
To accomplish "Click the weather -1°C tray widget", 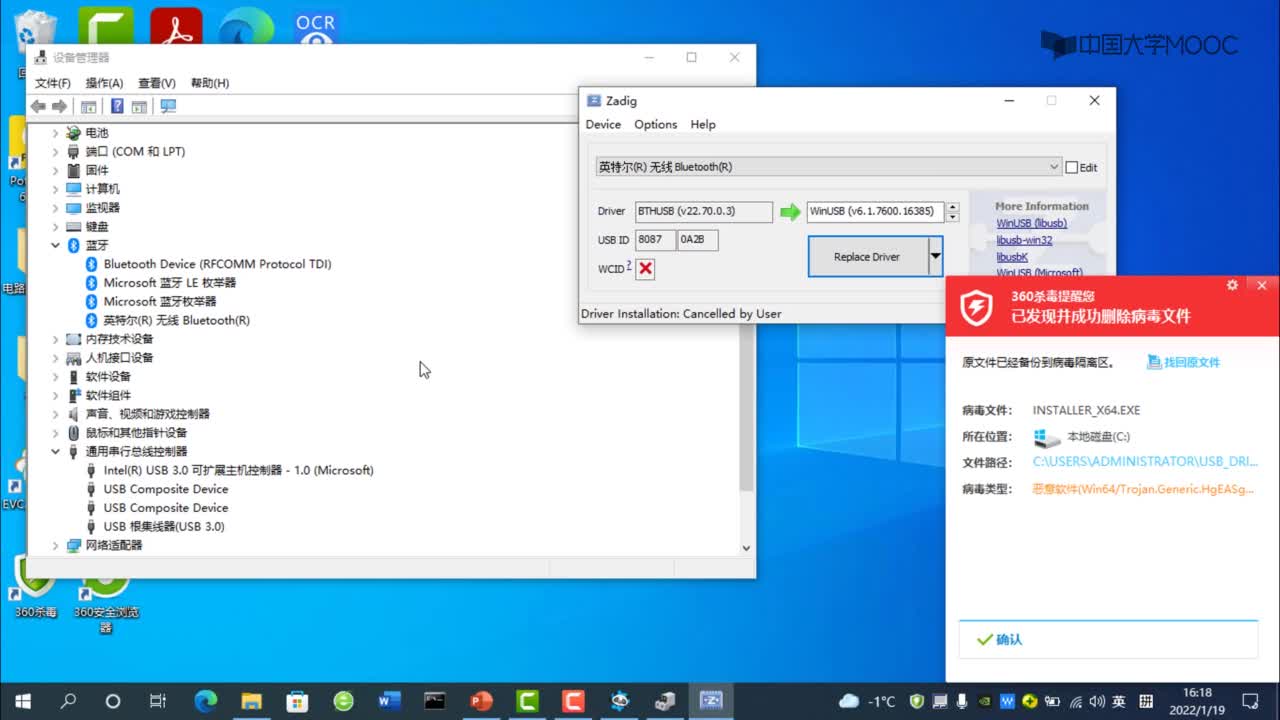I will [x=867, y=701].
